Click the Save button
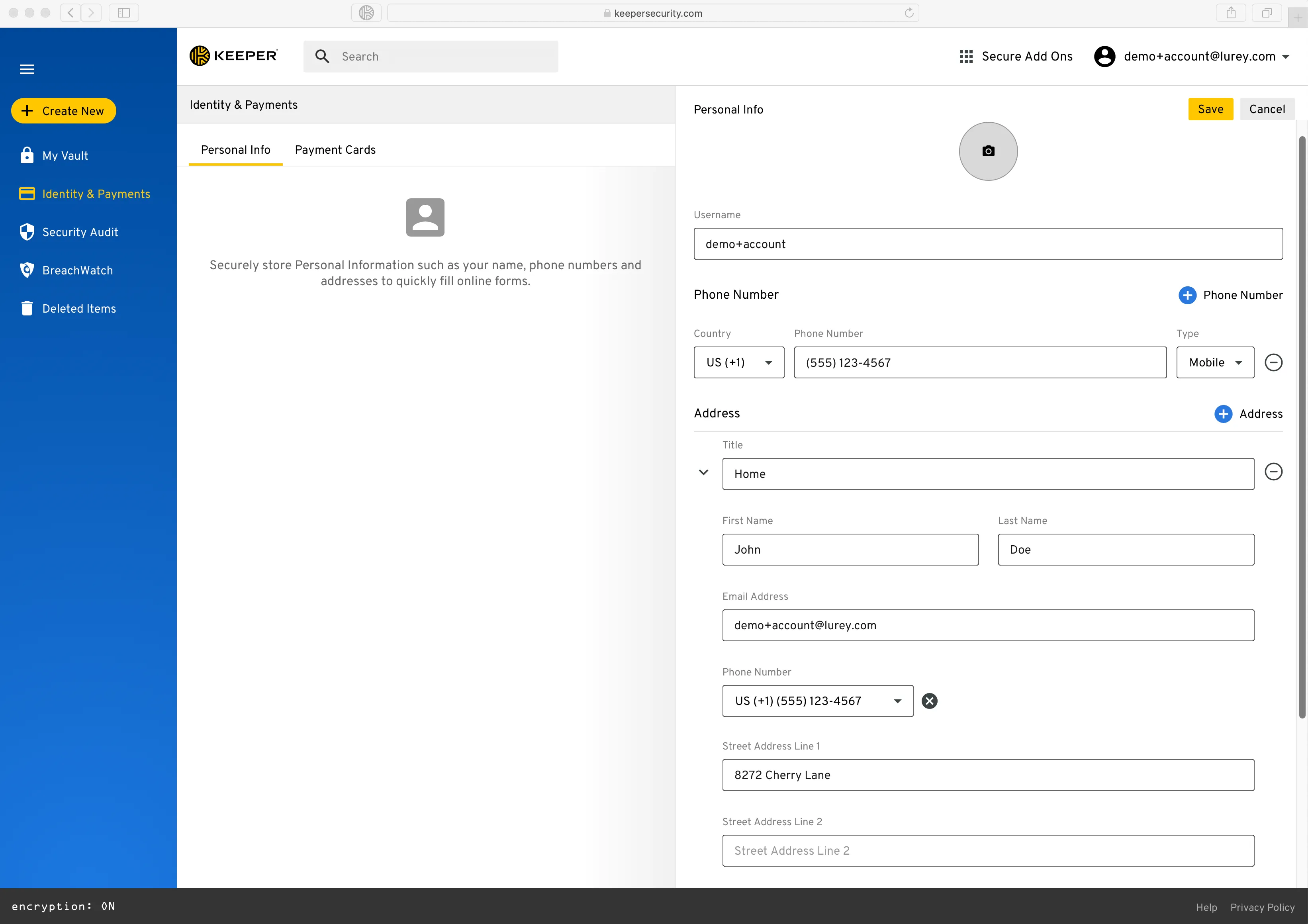The image size is (1308, 924). click(1211, 109)
